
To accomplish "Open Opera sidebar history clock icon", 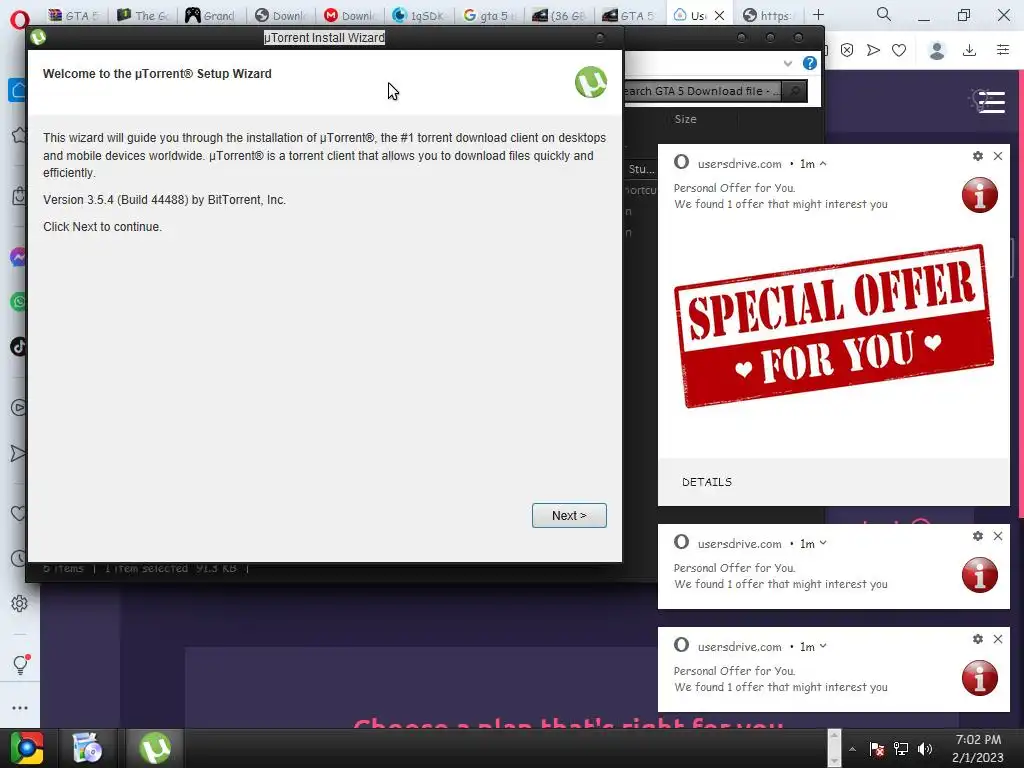I will pos(18,558).
